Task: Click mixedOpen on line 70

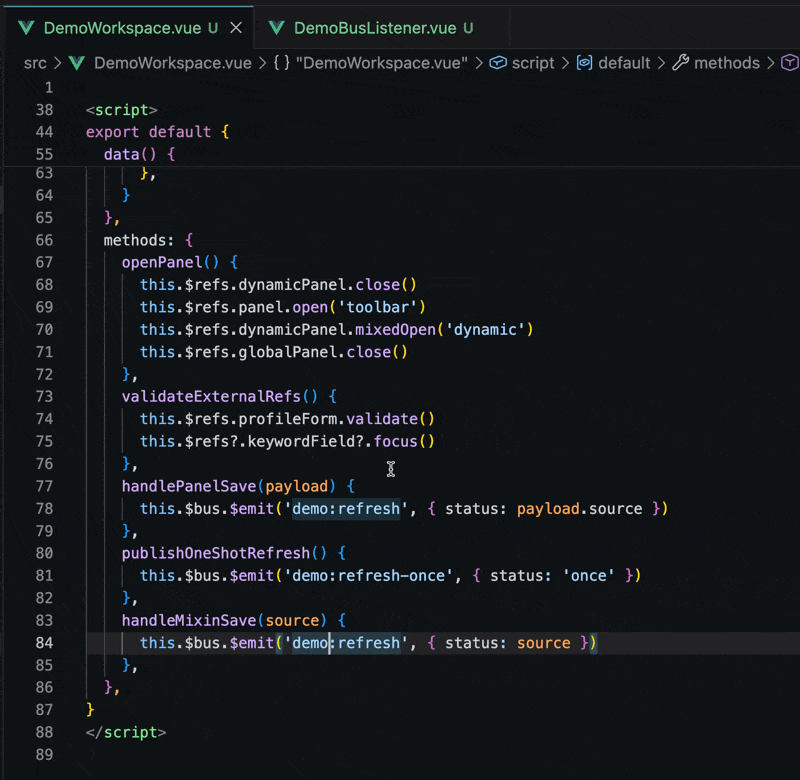Action: (395, 330)
